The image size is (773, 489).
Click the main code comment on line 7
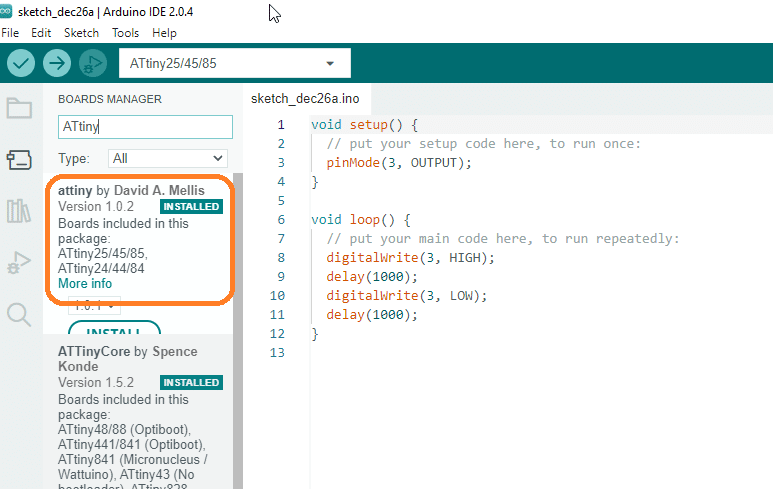503,239
